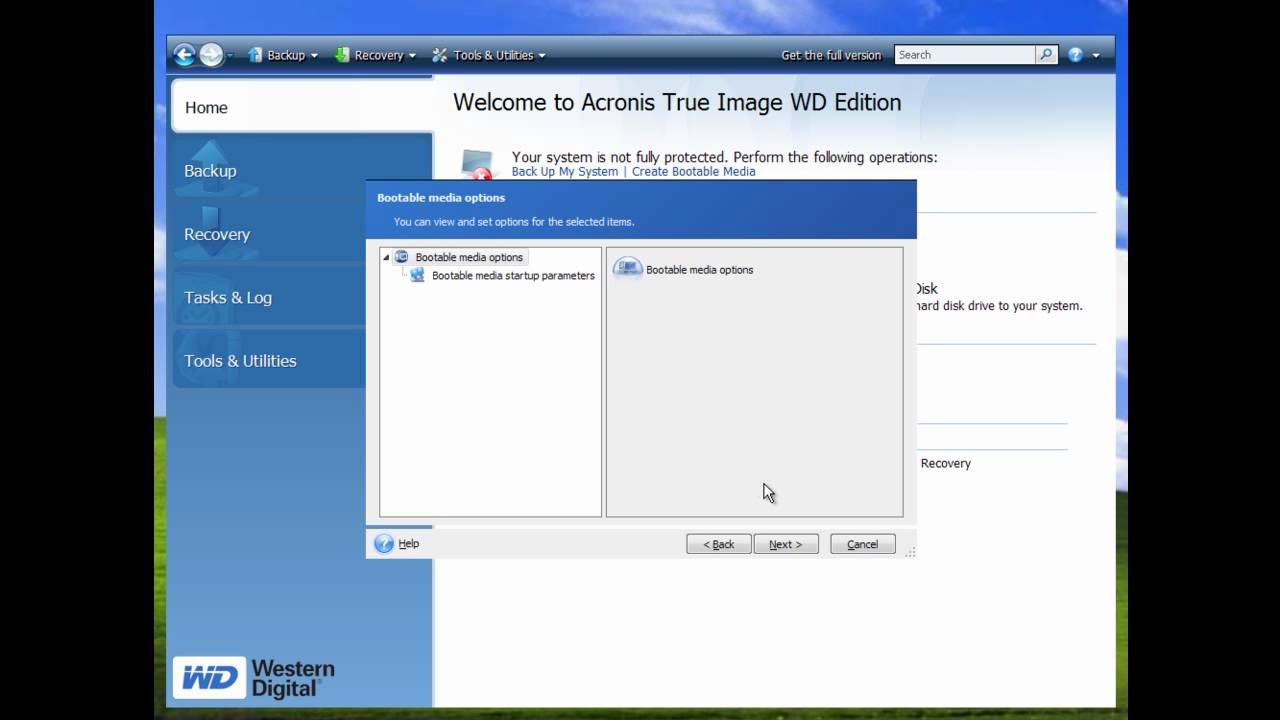Click the Western Digital logo
The width and height of the screenshot is (1280, 720).
tap(254, 678)
